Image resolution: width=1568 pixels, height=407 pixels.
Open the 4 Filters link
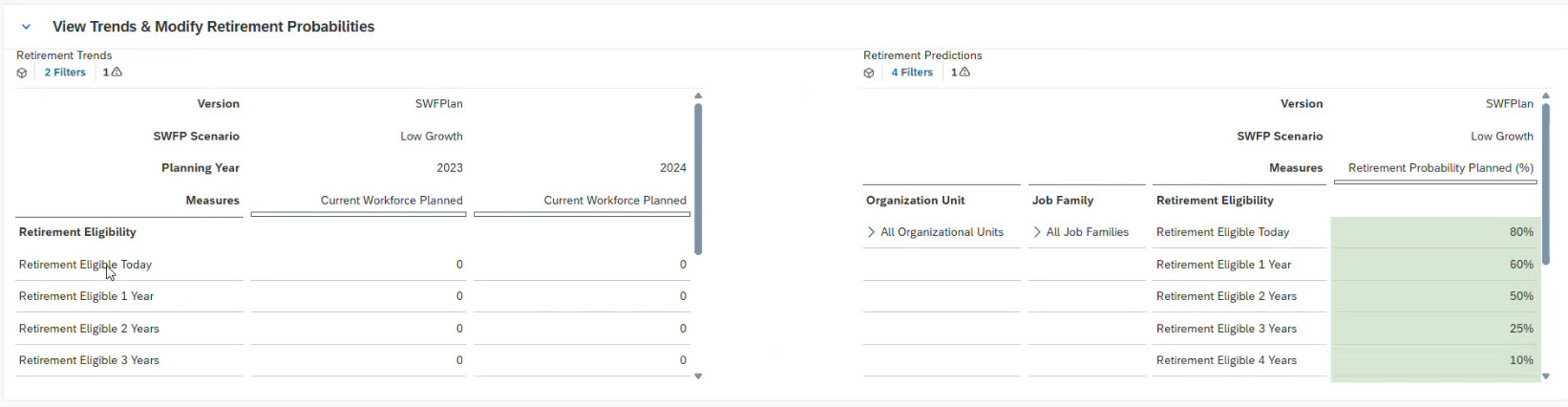tap(912, 73)
